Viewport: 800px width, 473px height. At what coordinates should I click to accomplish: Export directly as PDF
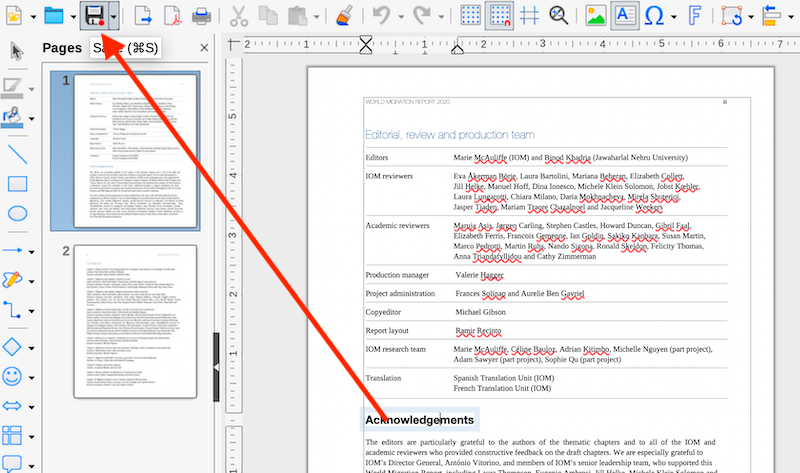[x=173, y=16]
